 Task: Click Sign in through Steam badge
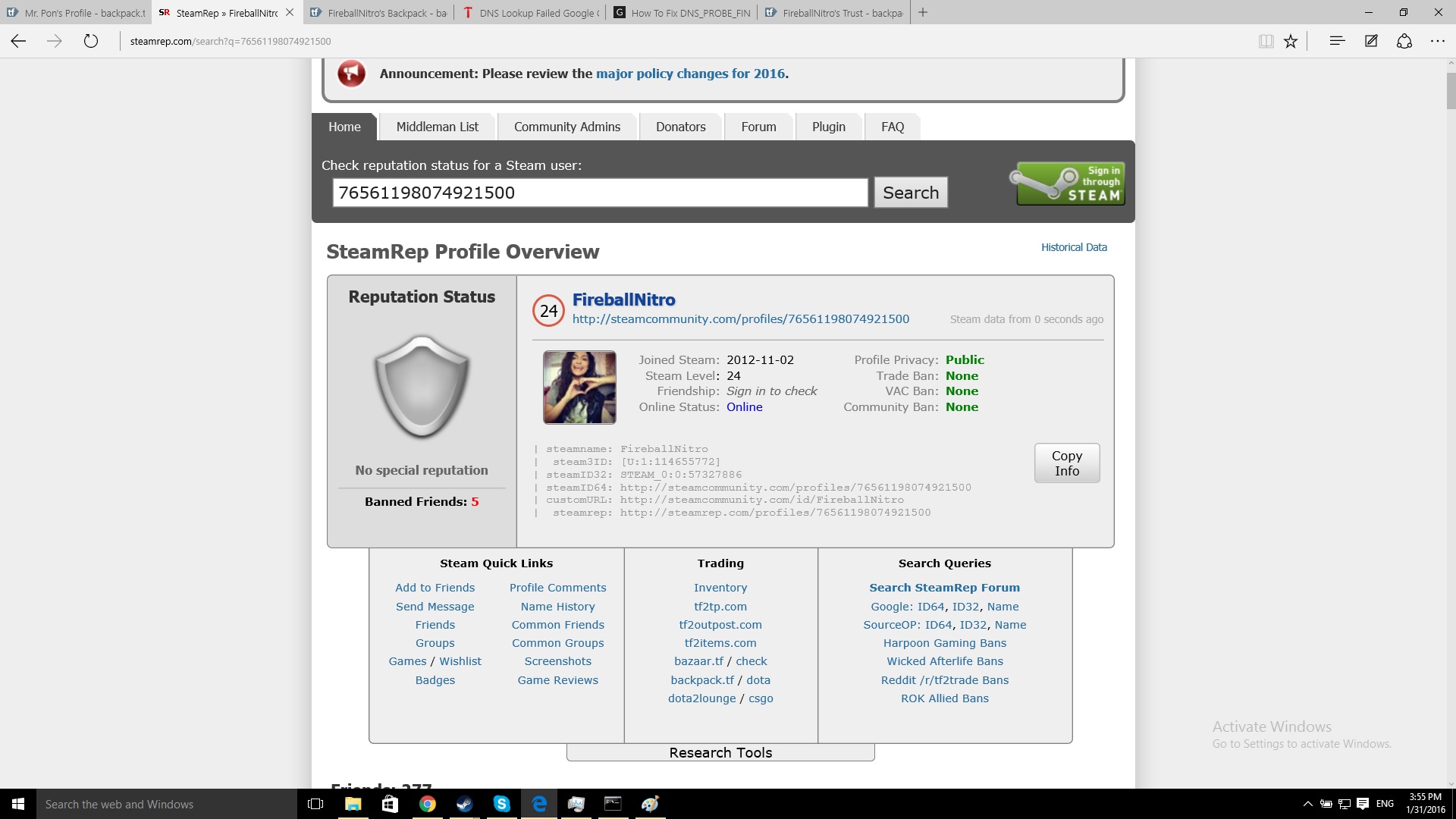click(1069, 184)
